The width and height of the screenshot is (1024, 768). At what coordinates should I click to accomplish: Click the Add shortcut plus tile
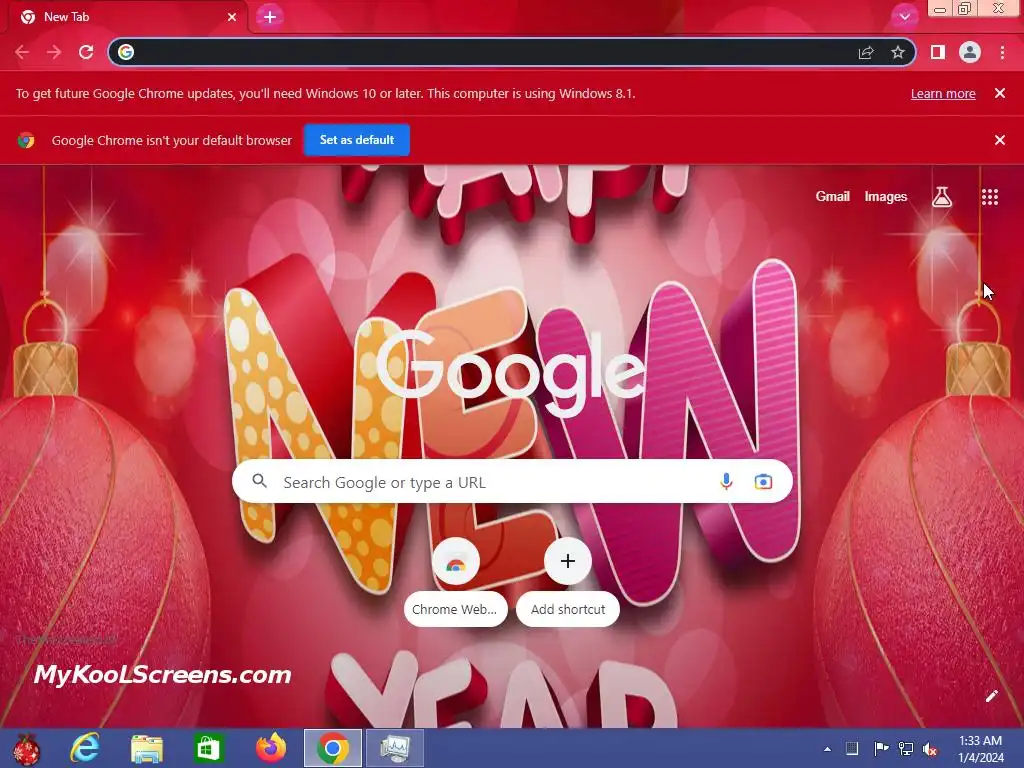pos(568,561)
